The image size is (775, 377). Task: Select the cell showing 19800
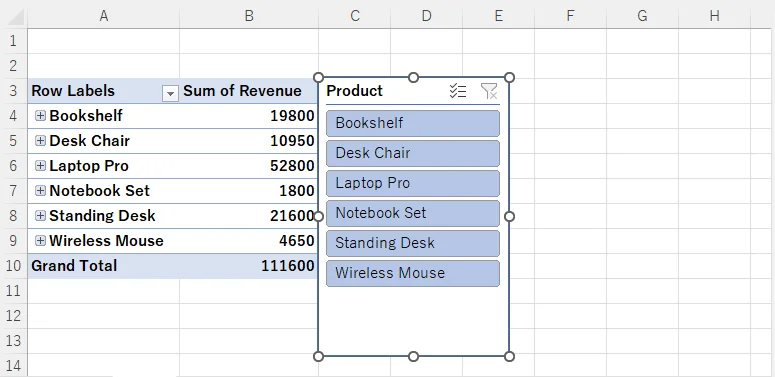click(249, 116)
